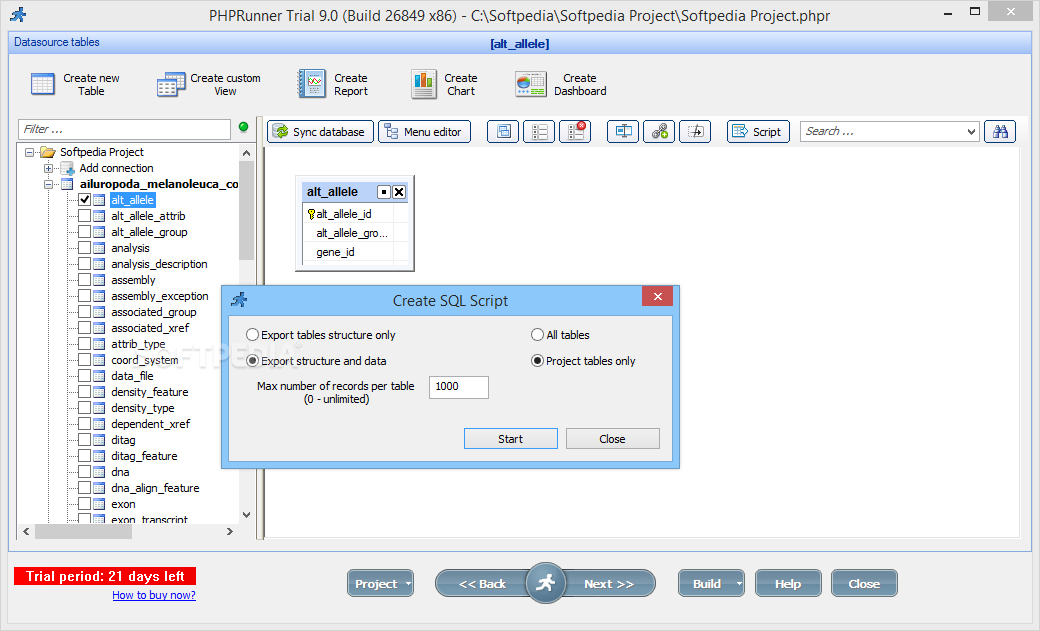Viewport: 1040px width, 631px height.
Task: Collapse the ailuropoda_melanoleuca database node
Action: tap(48, 184)
